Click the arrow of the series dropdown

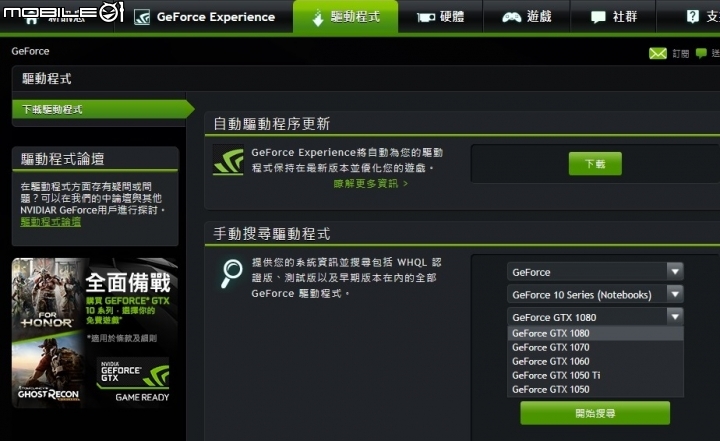coord(675,294)
